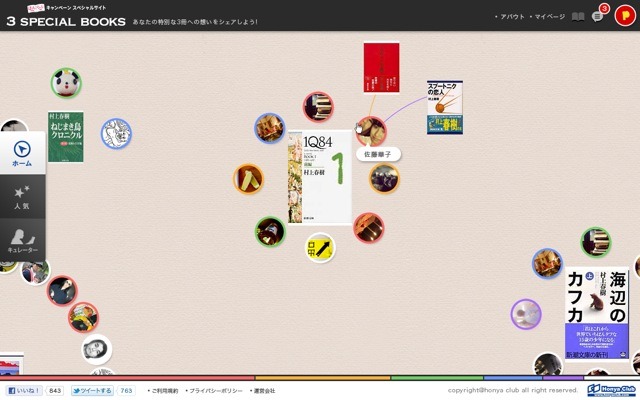Image resolution: width=640 pixels, height=400 pixels.
Task: Open the キュレーター (Curator) tab
Action: click(22, 240)
